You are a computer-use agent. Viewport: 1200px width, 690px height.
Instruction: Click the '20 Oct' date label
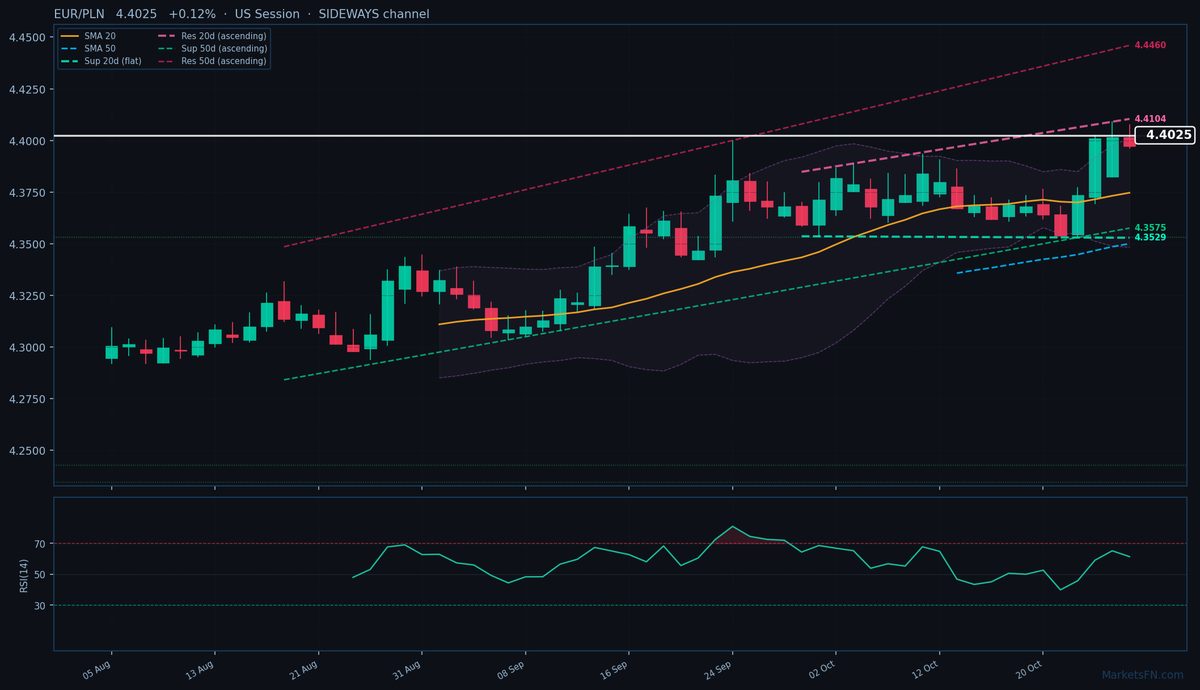[1028, 670]
